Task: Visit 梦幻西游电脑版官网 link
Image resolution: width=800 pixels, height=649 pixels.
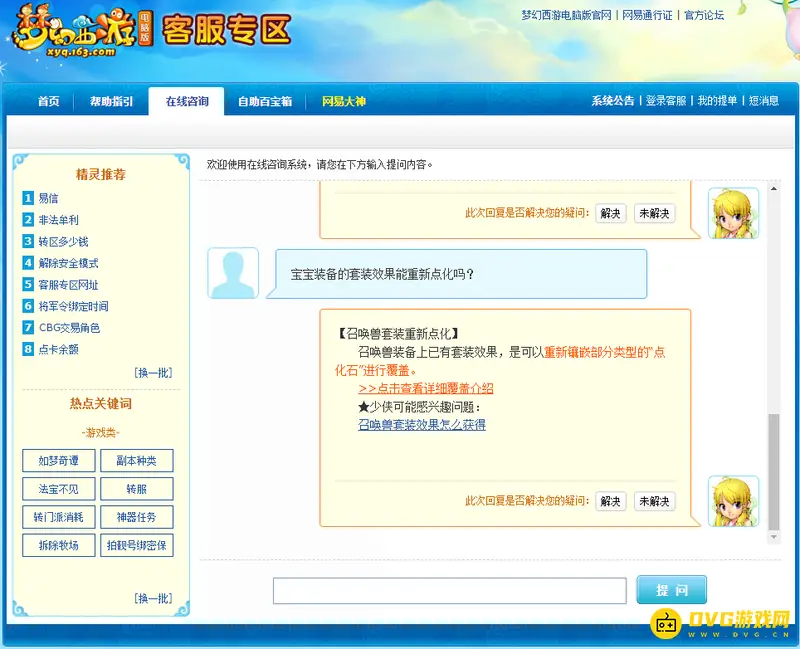Action: [566, 15]
